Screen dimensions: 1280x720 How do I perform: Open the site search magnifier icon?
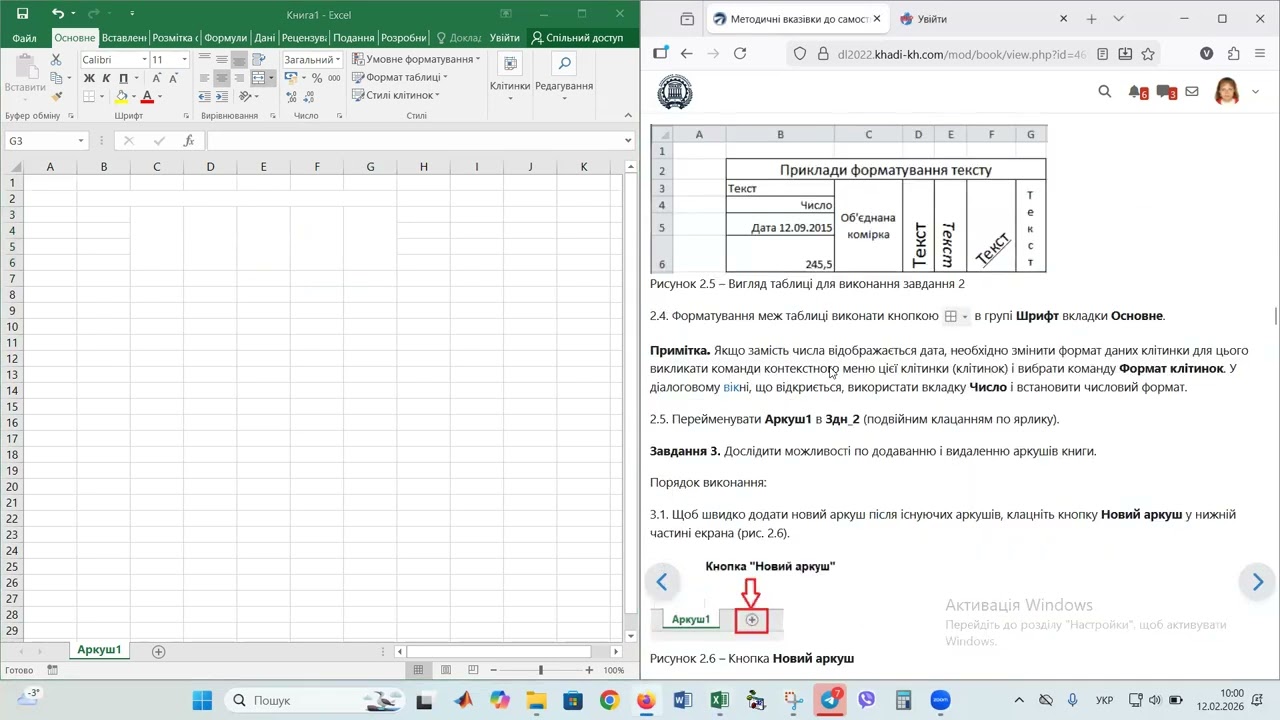tap(1105, 92)
